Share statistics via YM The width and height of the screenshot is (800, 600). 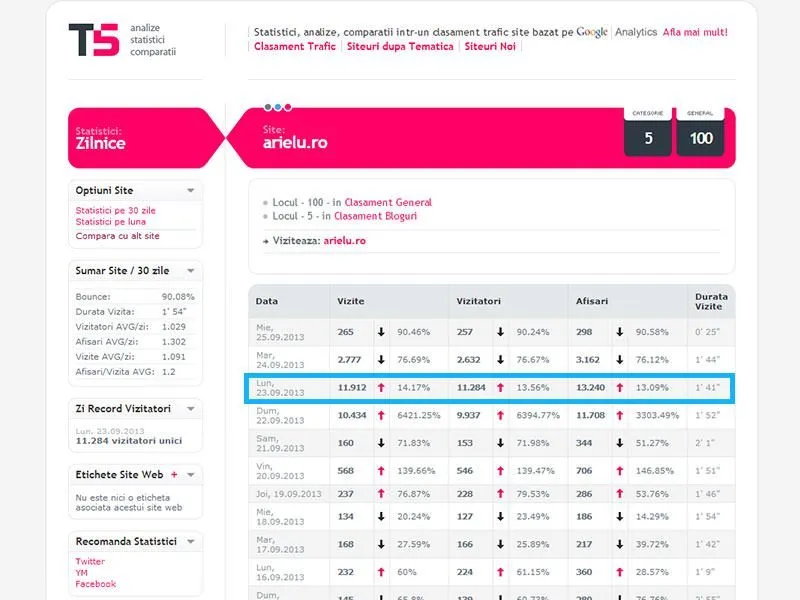pyautogui.click(x=81, y=572)
